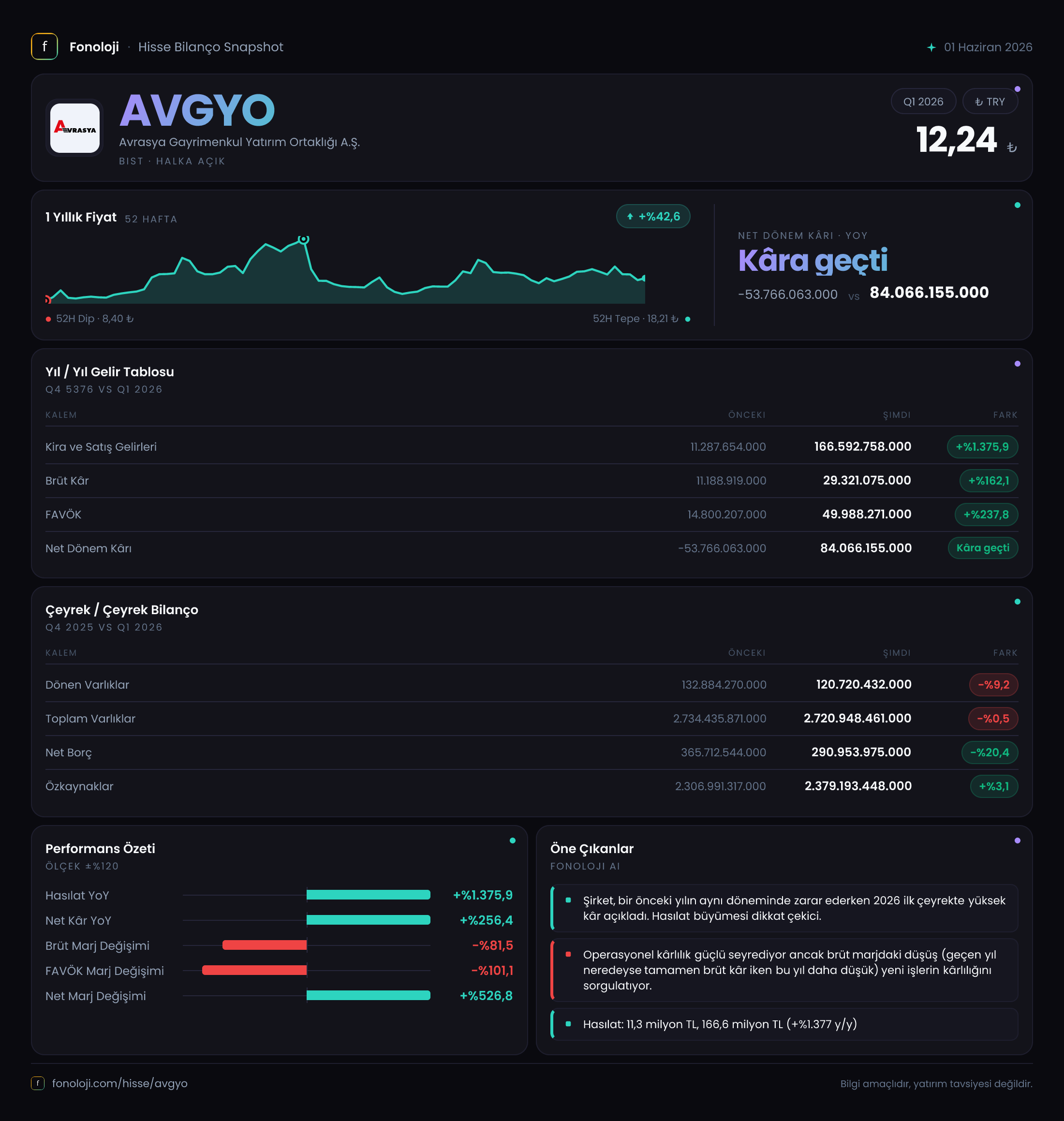Click the -%20,4 badge for Net Borç

point(990,752)
